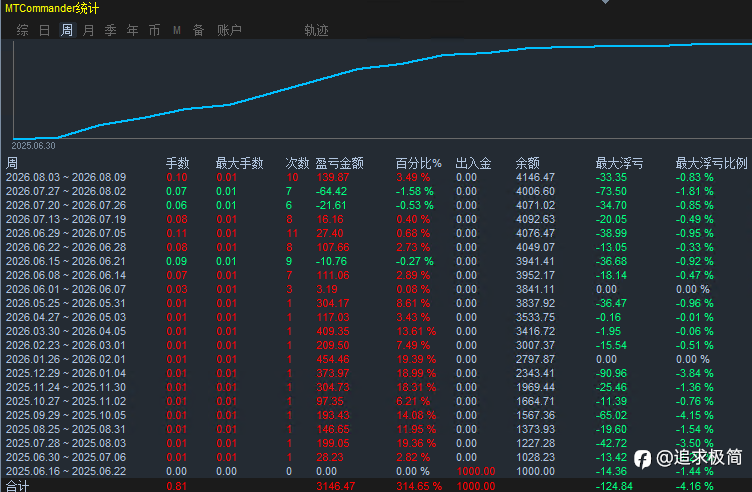
Task: Click profit value 454.46
Action: pyautogui.click(x=333, y=359)
